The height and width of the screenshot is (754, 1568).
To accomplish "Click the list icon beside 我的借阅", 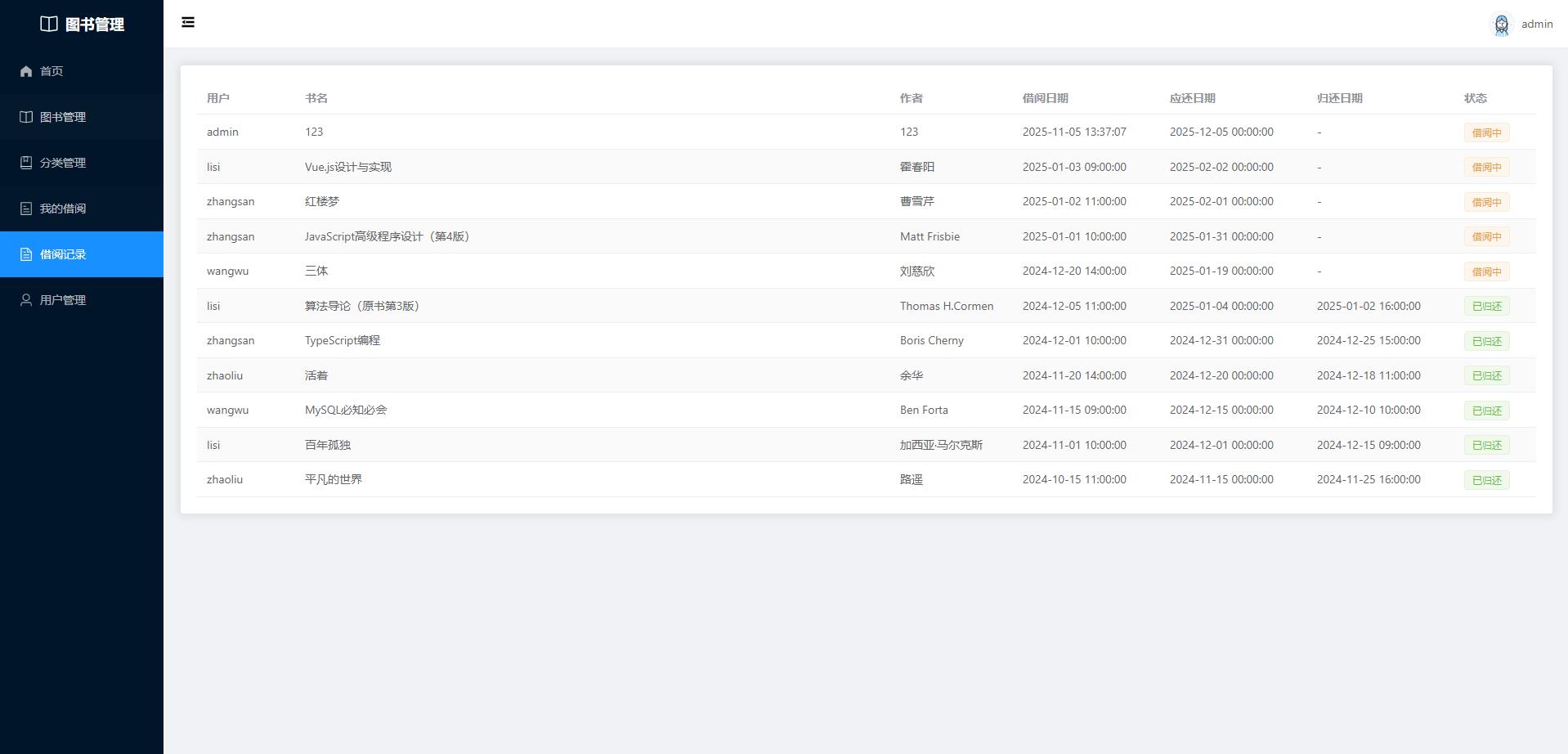I will point(26,209).
